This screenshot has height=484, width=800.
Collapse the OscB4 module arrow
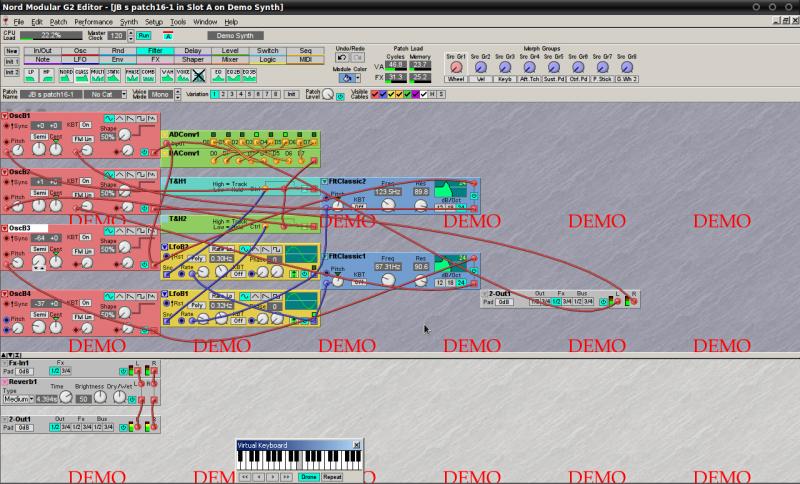point(4,294)
